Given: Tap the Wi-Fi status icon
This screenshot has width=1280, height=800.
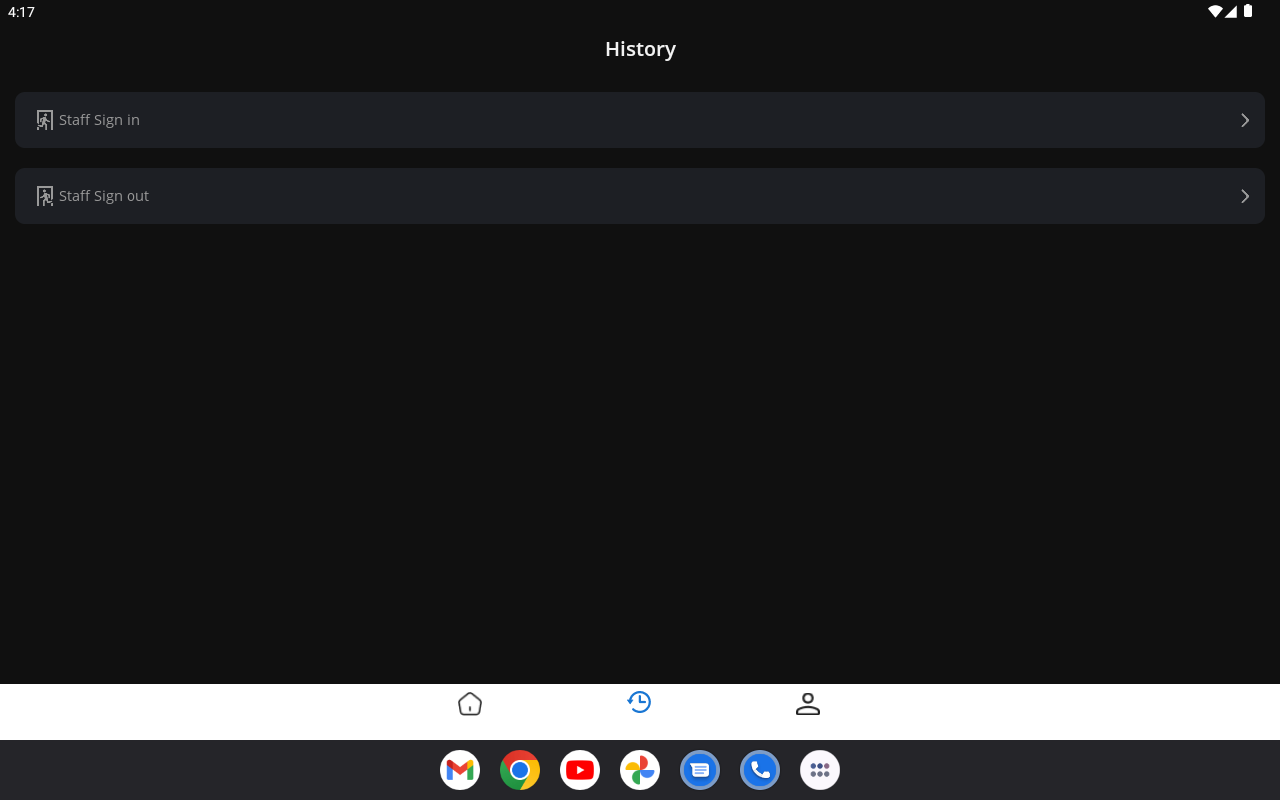Looking at the screenshot, I should tap(1215, 11).
